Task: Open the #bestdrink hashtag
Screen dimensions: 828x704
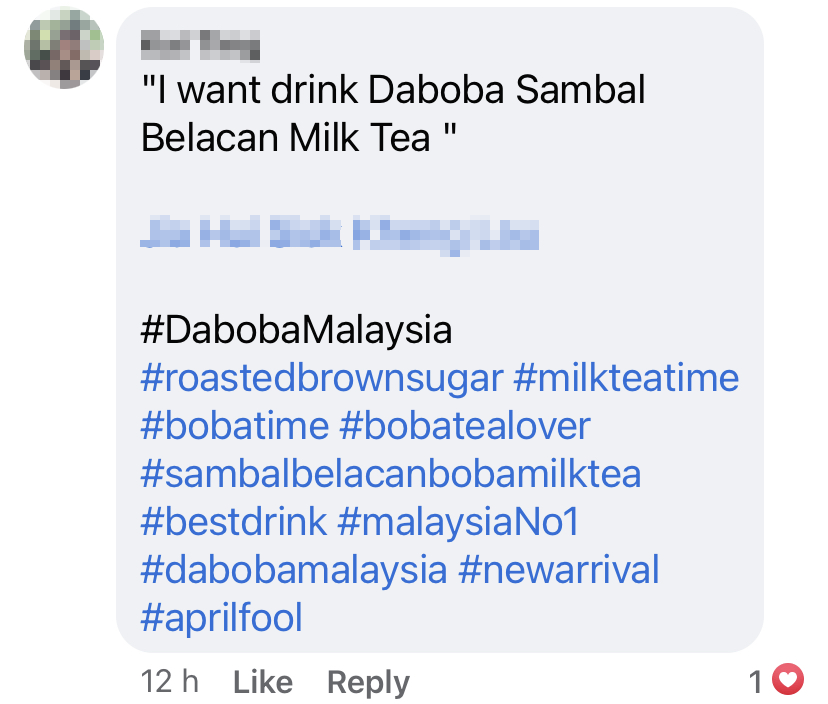Action: click(x=235, y=522)
